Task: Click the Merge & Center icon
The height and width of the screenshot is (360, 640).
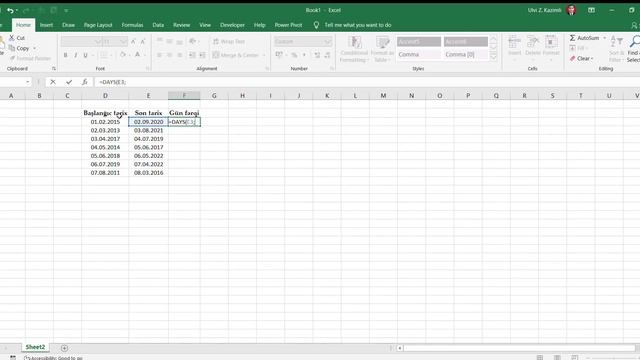Action: [x=216, y=55]
